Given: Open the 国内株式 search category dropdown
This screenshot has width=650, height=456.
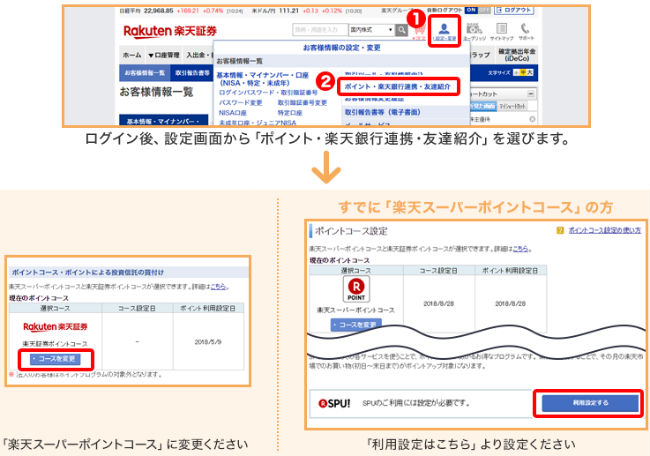Looking at the screenshot, I should [x=371, y=30].
